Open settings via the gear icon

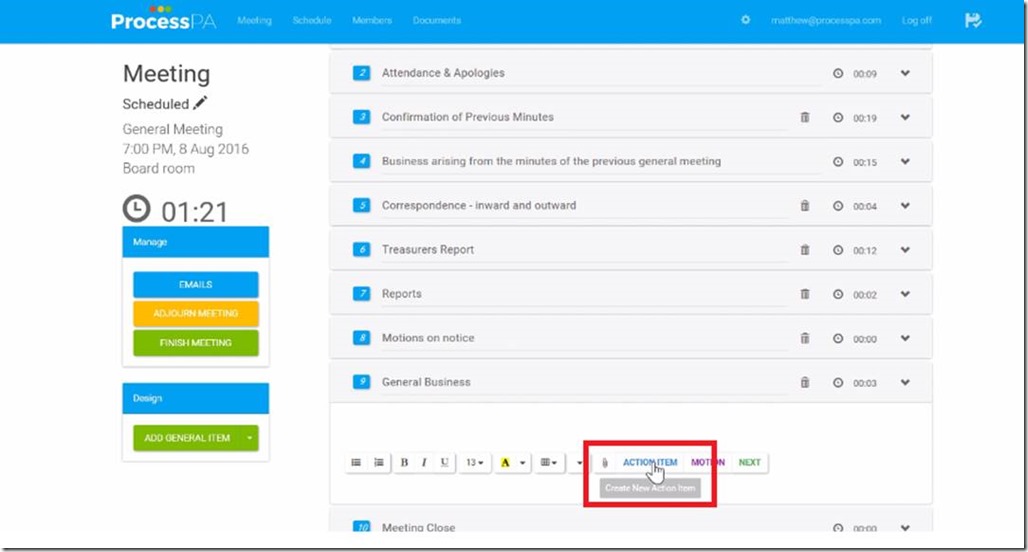(x=745, y=20)
